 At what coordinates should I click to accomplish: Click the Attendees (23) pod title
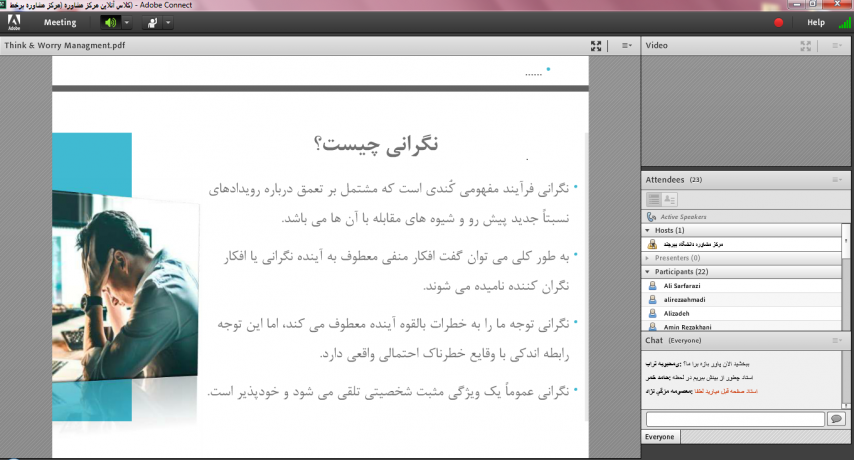click(x=674, y=180)
